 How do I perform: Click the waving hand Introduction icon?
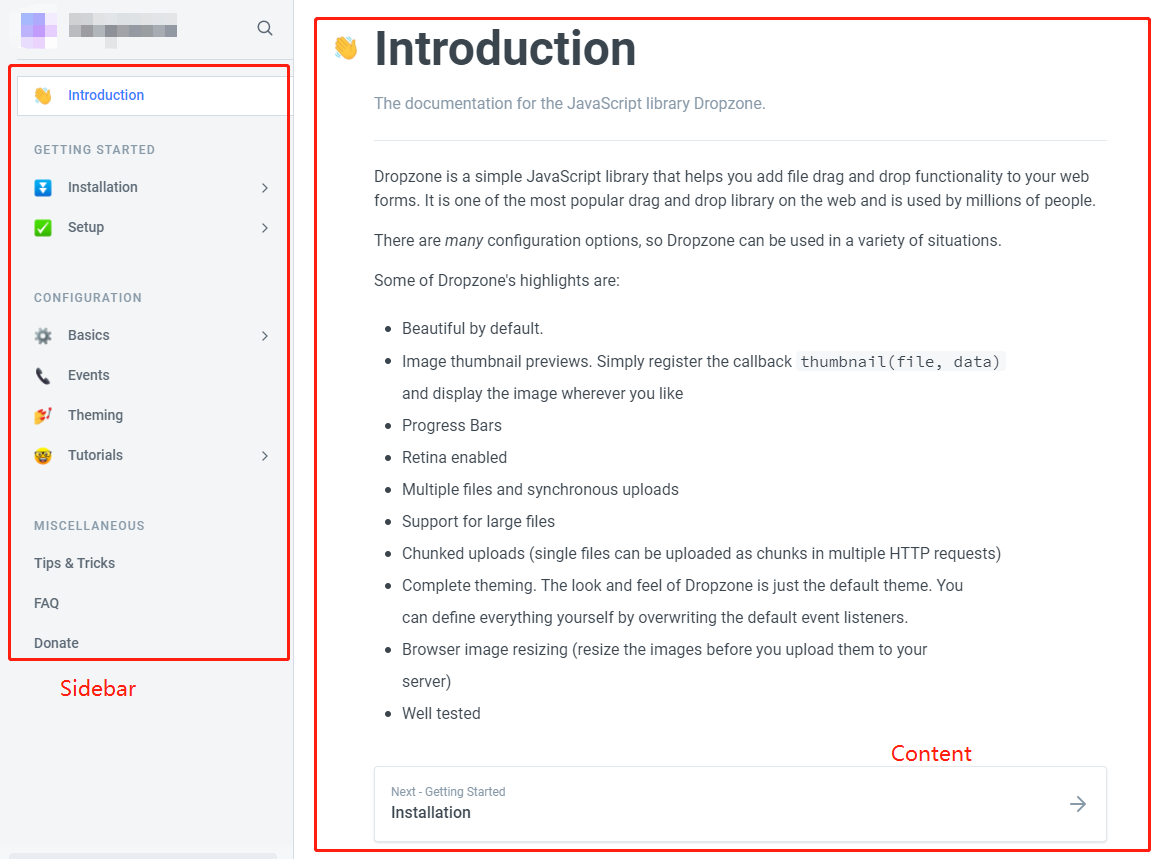click(42, 95)
